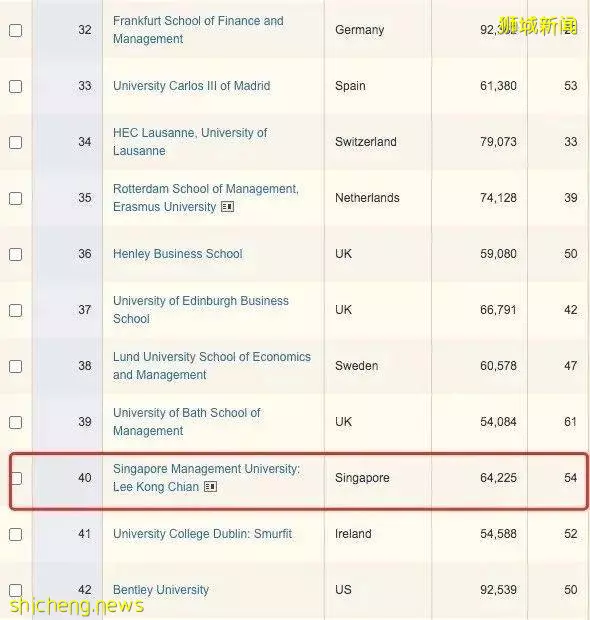Select rank number 35
The height and width of the screenshot is (620, 590).
point(85,198)
